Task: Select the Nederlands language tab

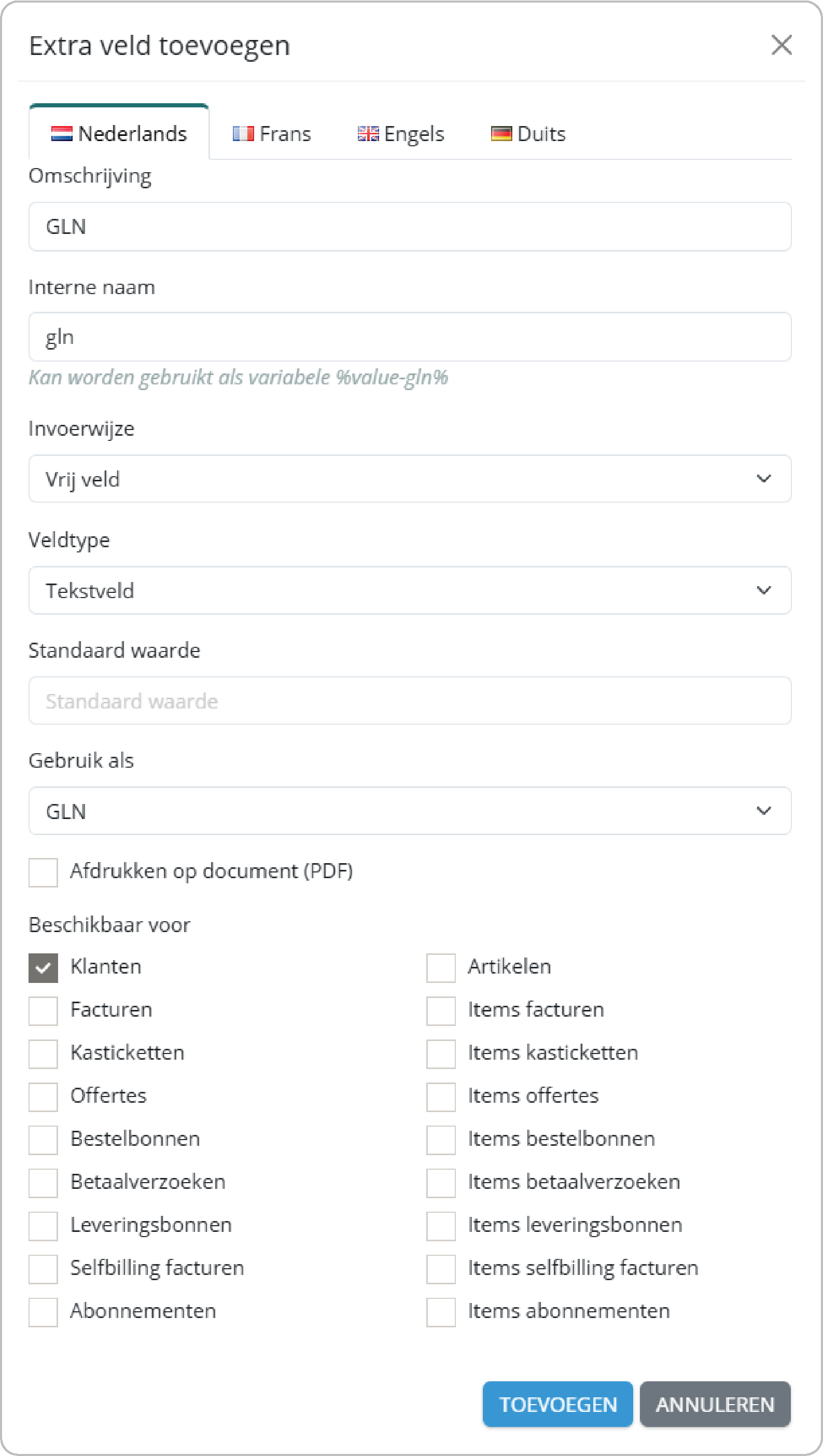Action: pos(119,134)
